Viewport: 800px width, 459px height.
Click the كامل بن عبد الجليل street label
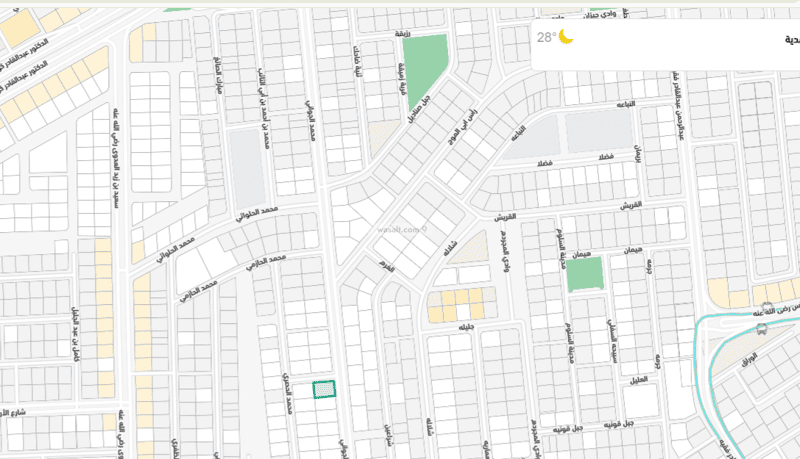coord(76,335)
